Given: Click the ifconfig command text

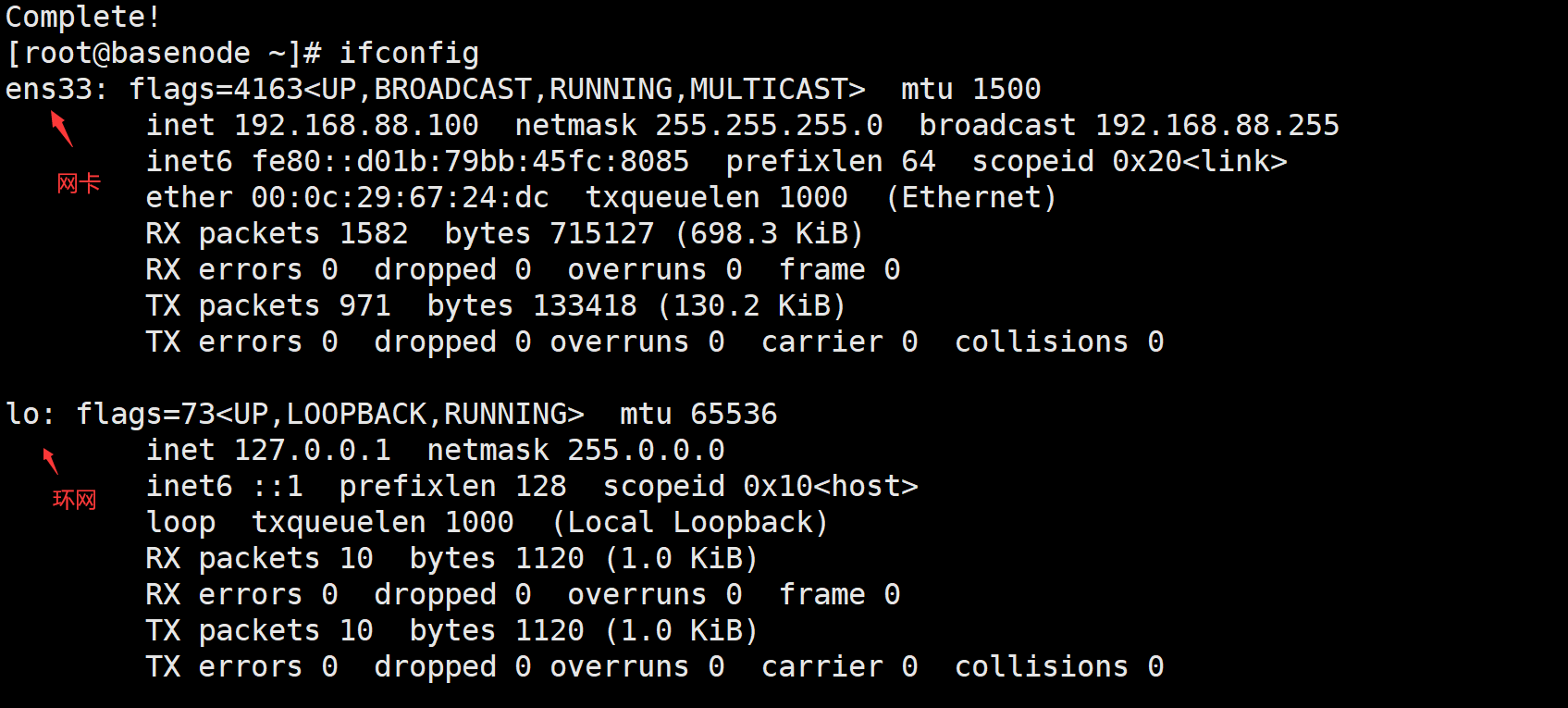Looking at the screenshot, I should point(409,54).
